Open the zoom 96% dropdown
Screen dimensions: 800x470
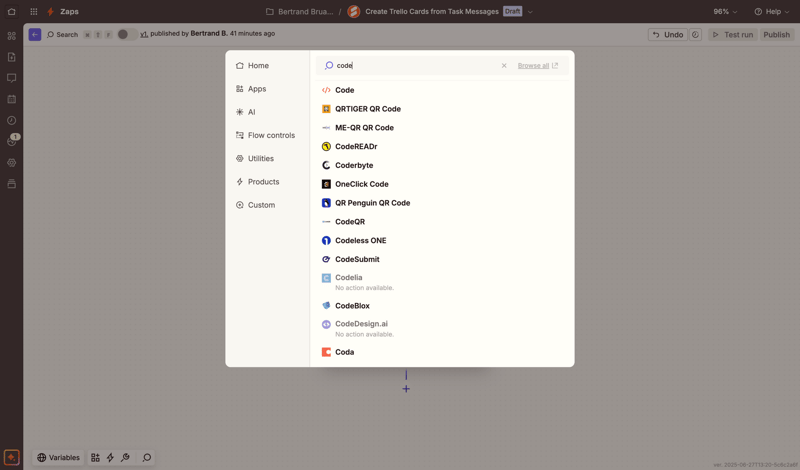coord(725,11)
